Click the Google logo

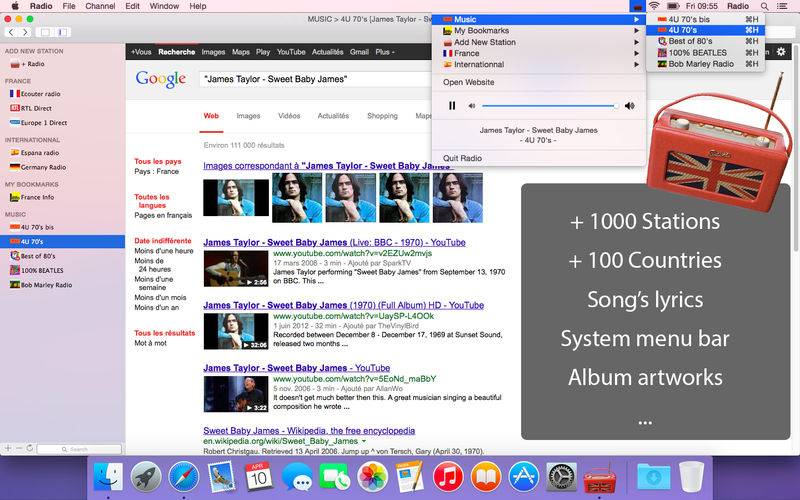[161, 80]
